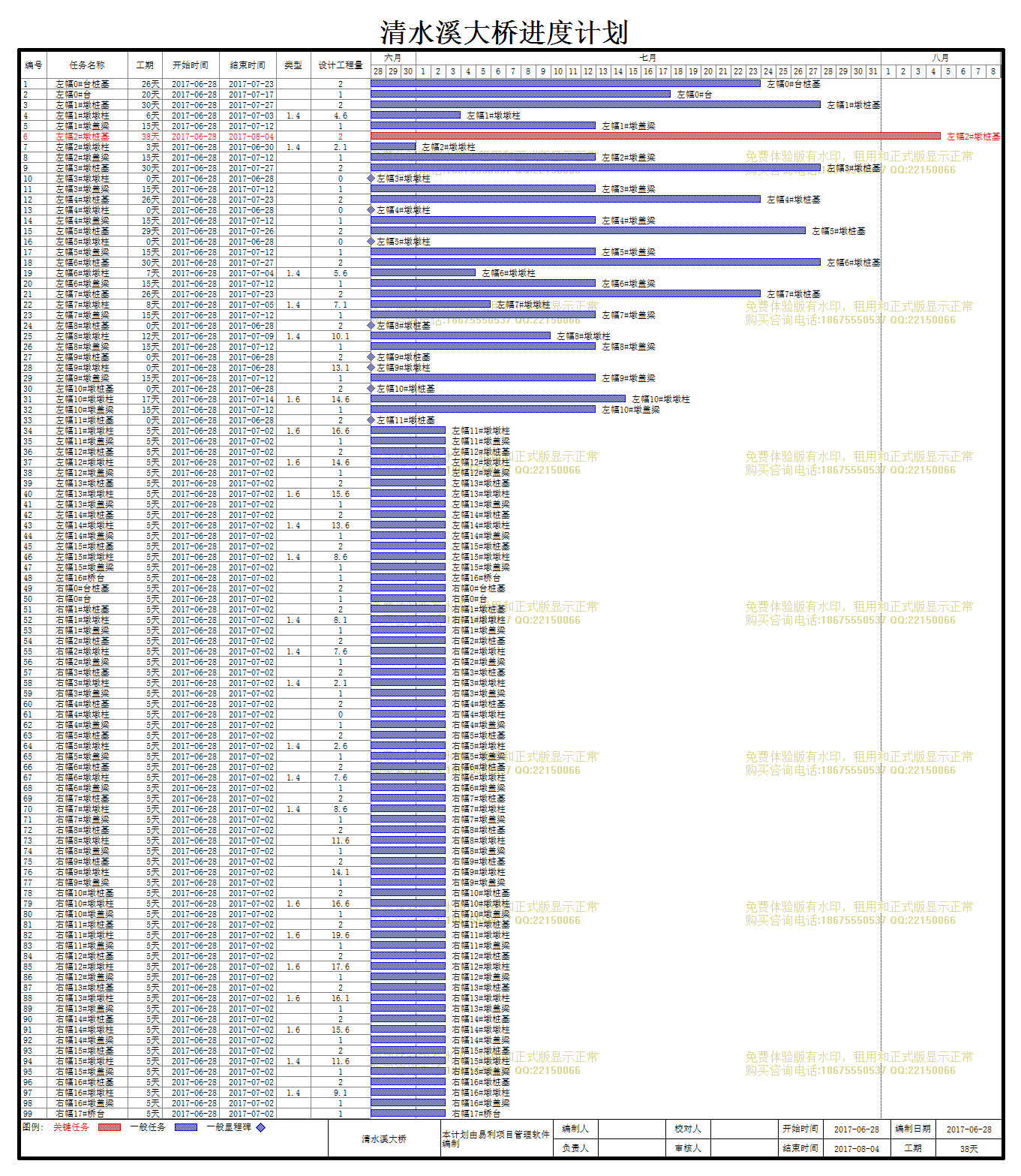This screenshot has height=1176, width=1021.
Task: Select the milestone diamond for 左幅10#墩桩基
Action: [x=371, y=389]
